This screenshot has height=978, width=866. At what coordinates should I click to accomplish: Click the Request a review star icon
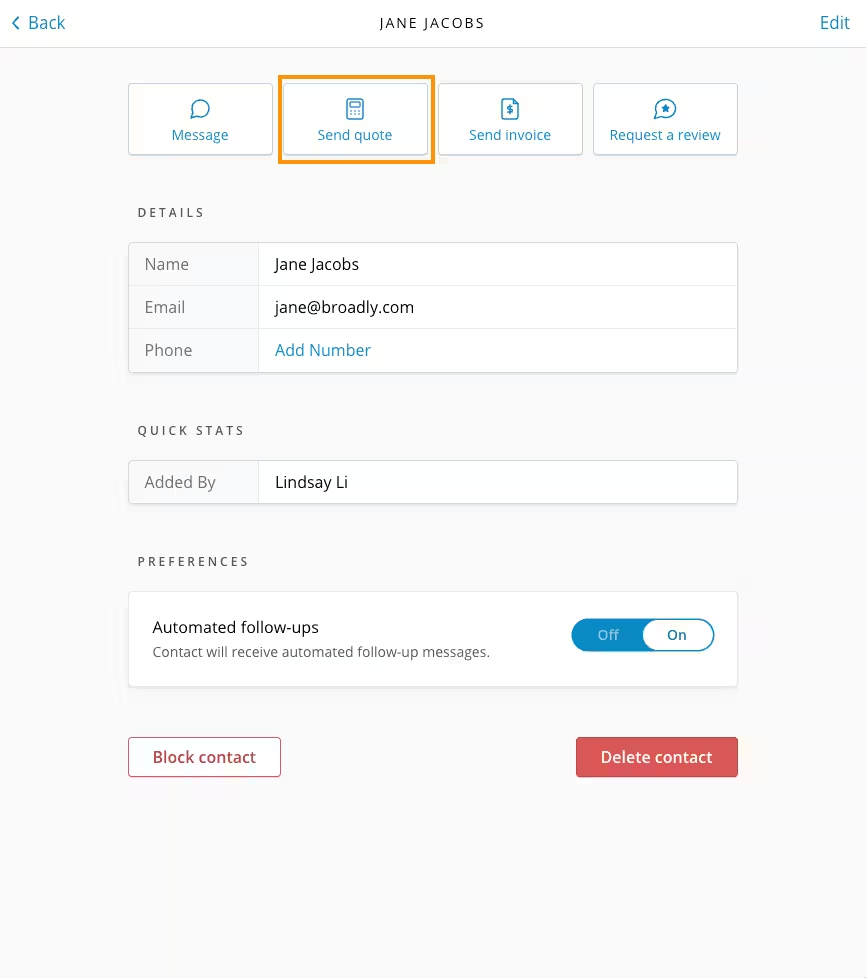(x=665, y=109)
